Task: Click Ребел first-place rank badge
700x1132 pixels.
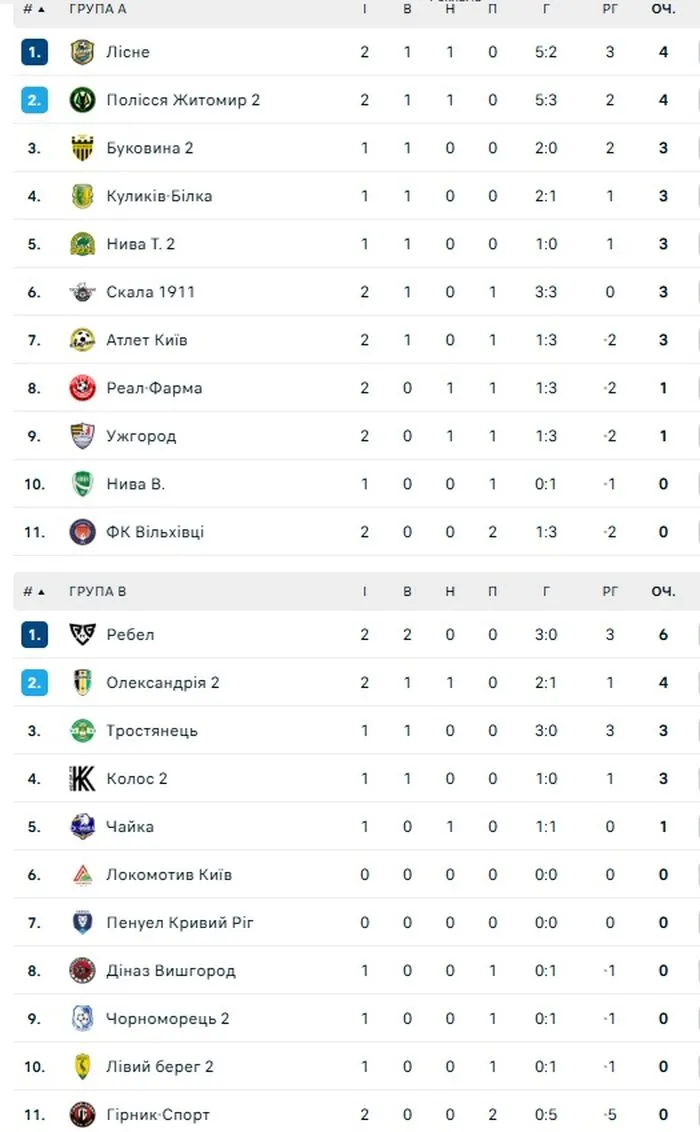Action: pos(34,635)
